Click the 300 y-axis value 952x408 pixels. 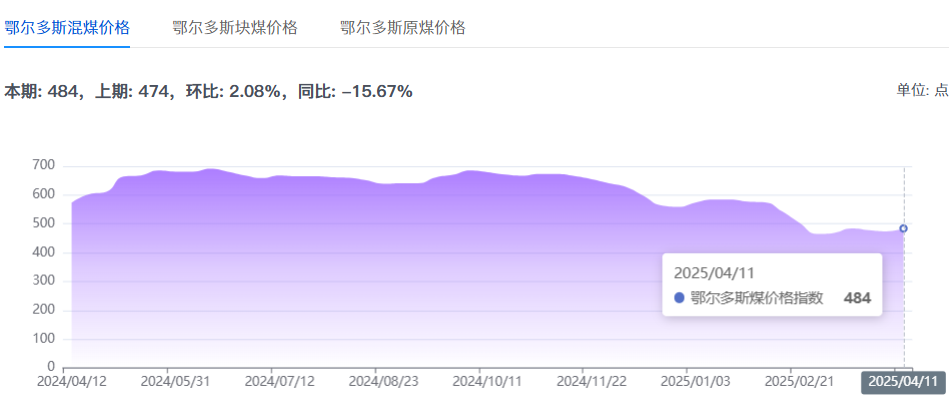pos(42,281)
